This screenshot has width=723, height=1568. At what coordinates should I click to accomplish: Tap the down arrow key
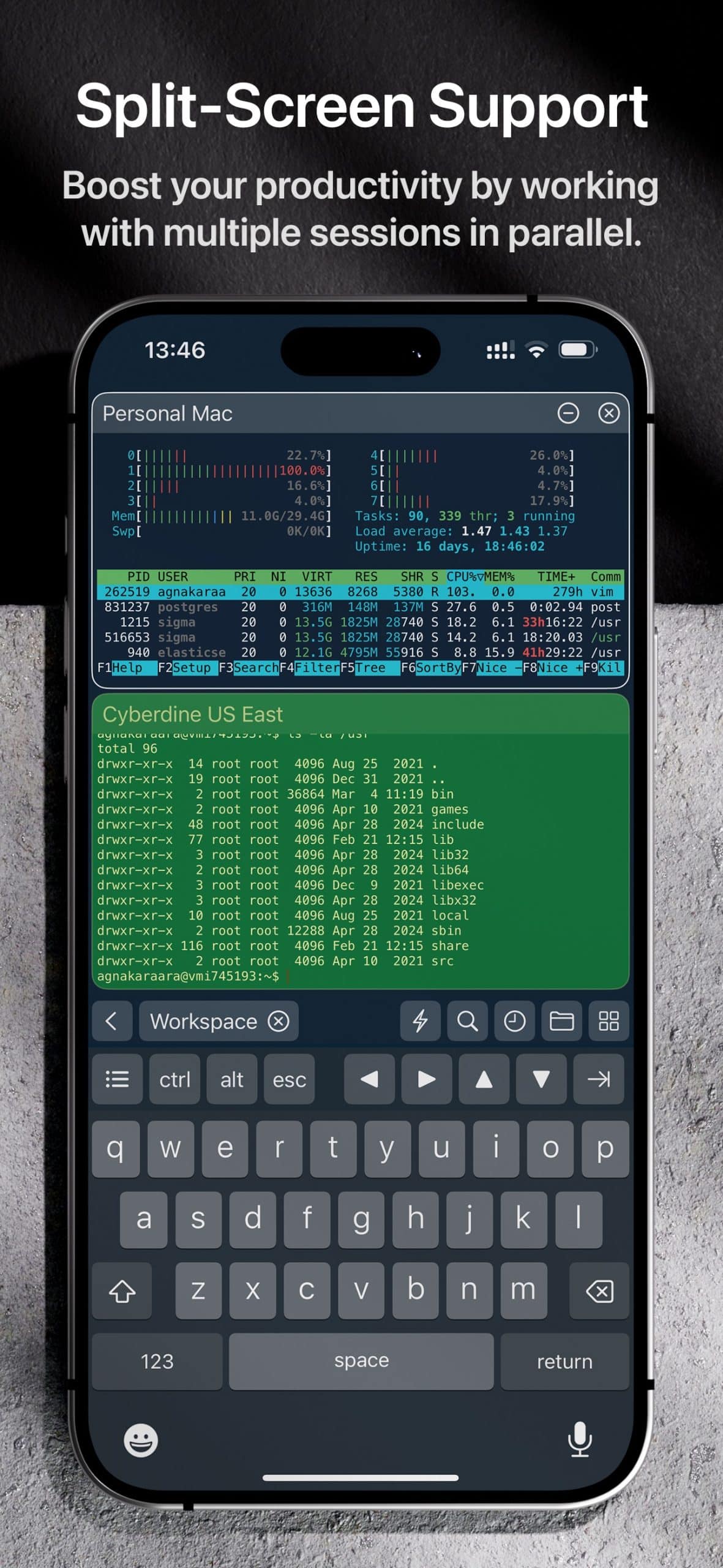[541, 1079]
